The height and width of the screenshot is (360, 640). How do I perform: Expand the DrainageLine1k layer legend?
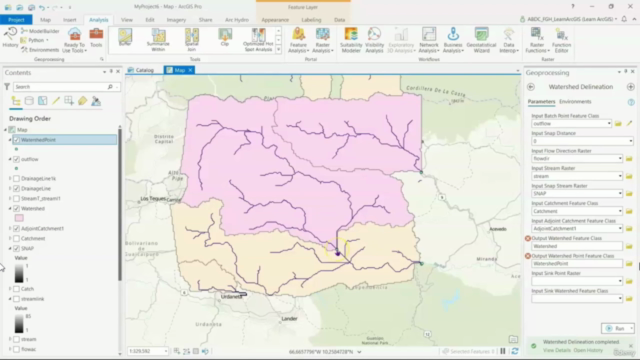click(x=10, y=178)
